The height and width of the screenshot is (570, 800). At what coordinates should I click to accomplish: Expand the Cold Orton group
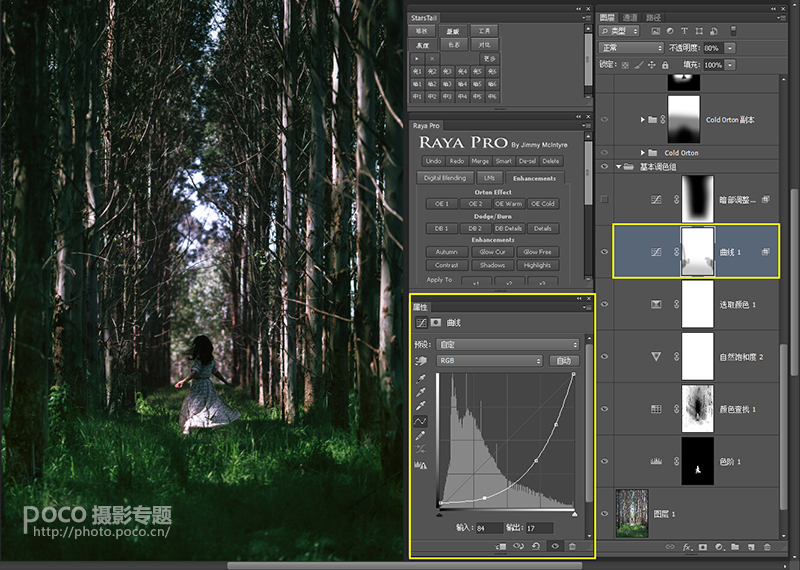643,153
